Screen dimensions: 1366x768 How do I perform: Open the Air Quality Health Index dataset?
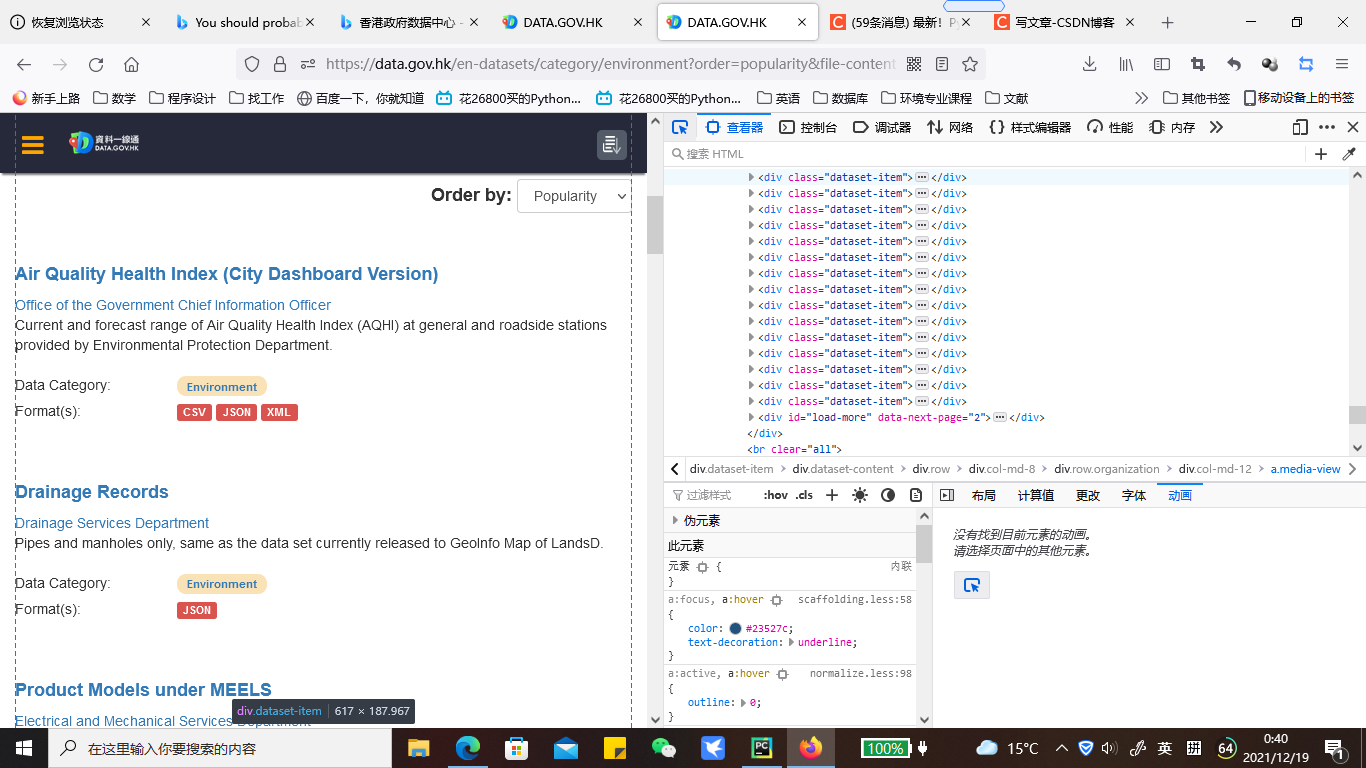[226, 273]
